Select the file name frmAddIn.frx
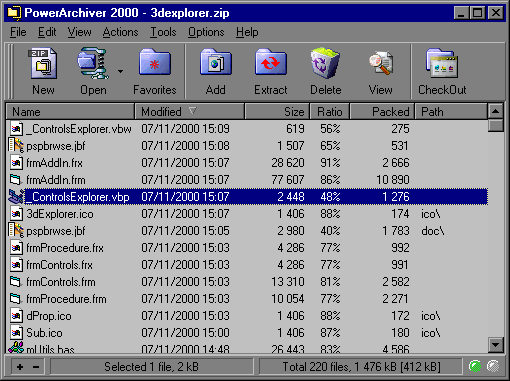Screen dimensions: 510x381 pos(54,163)
